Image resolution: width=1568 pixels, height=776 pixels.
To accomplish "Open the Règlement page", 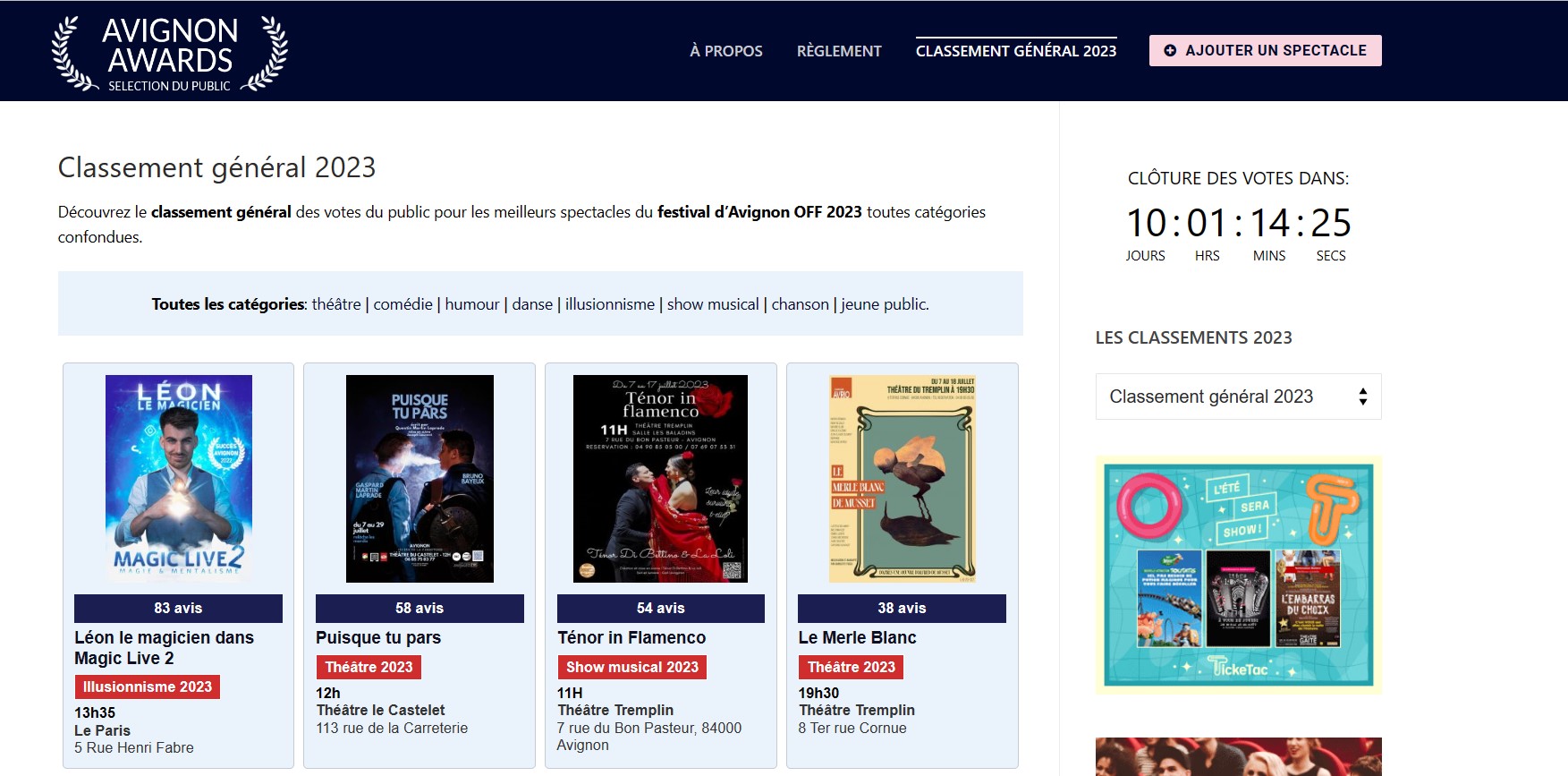I will pyautogui.click(x=838, y=51).
